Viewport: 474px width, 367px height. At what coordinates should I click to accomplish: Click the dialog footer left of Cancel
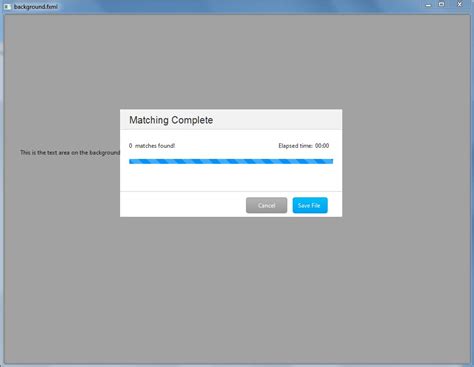tap(183, 204)
